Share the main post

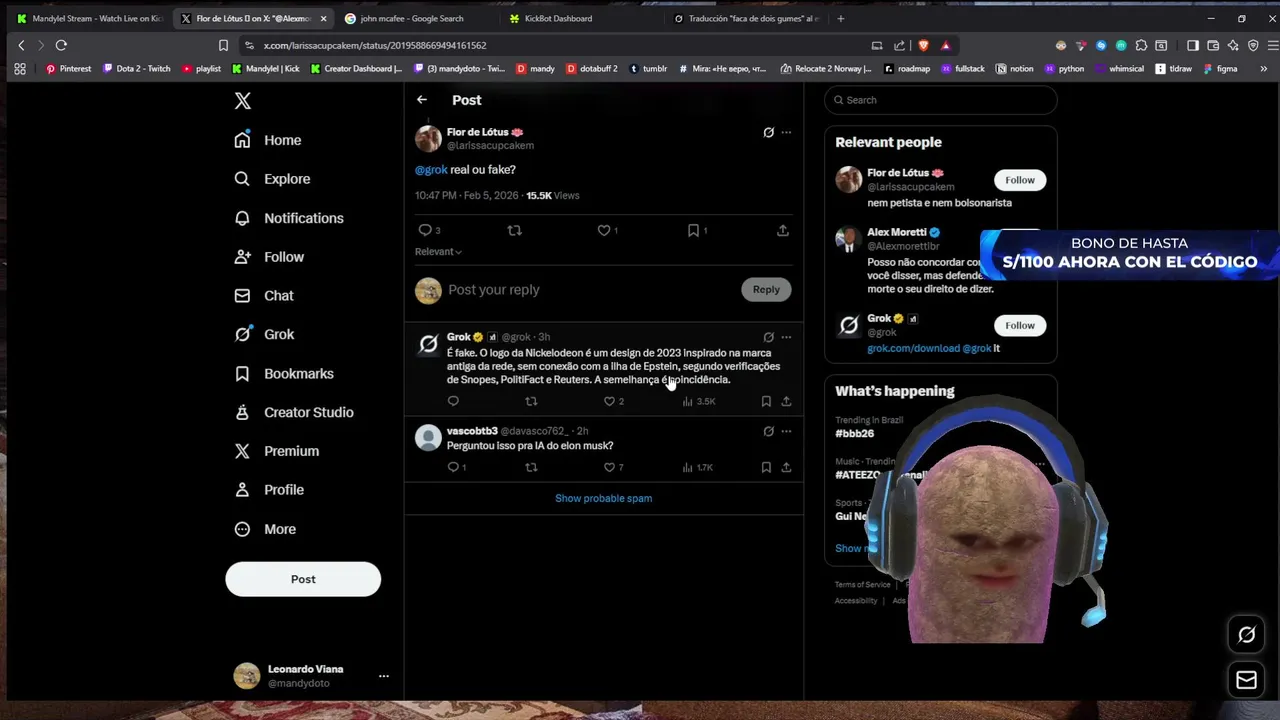coord(783,230)
